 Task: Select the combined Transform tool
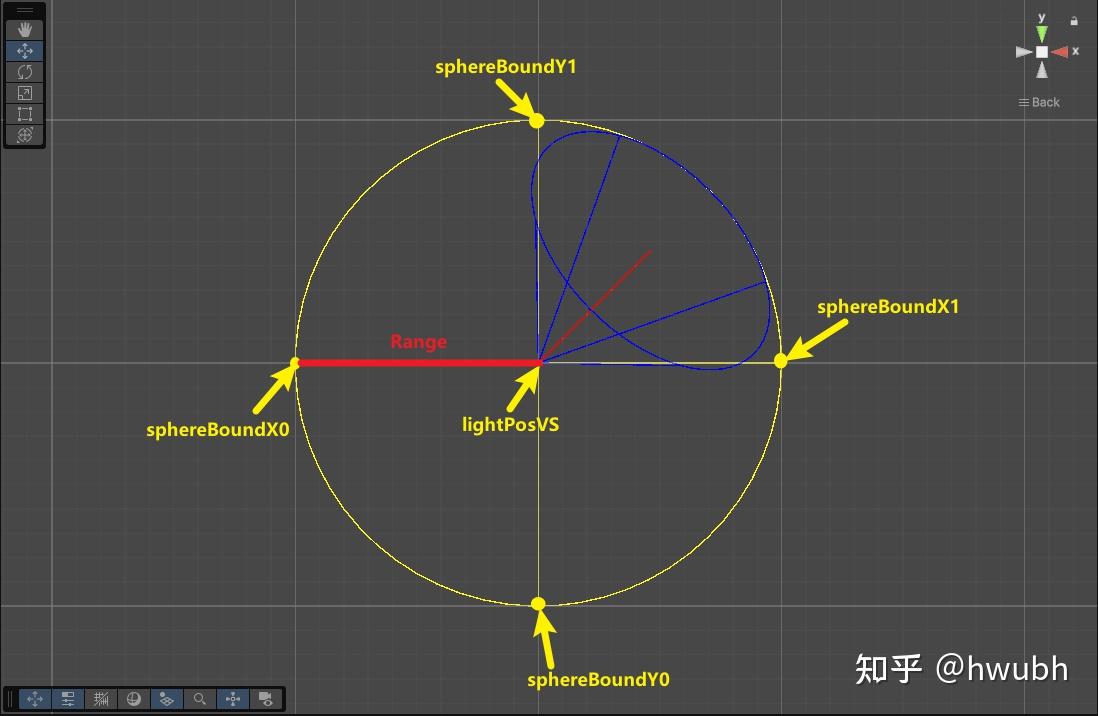pos(25,135)
